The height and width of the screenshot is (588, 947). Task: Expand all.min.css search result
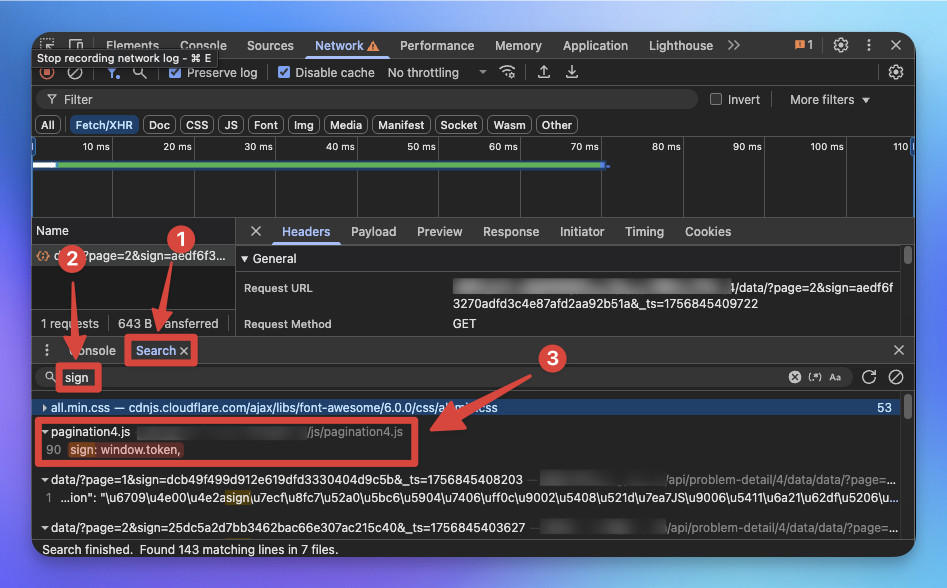[x=45, y=408]
